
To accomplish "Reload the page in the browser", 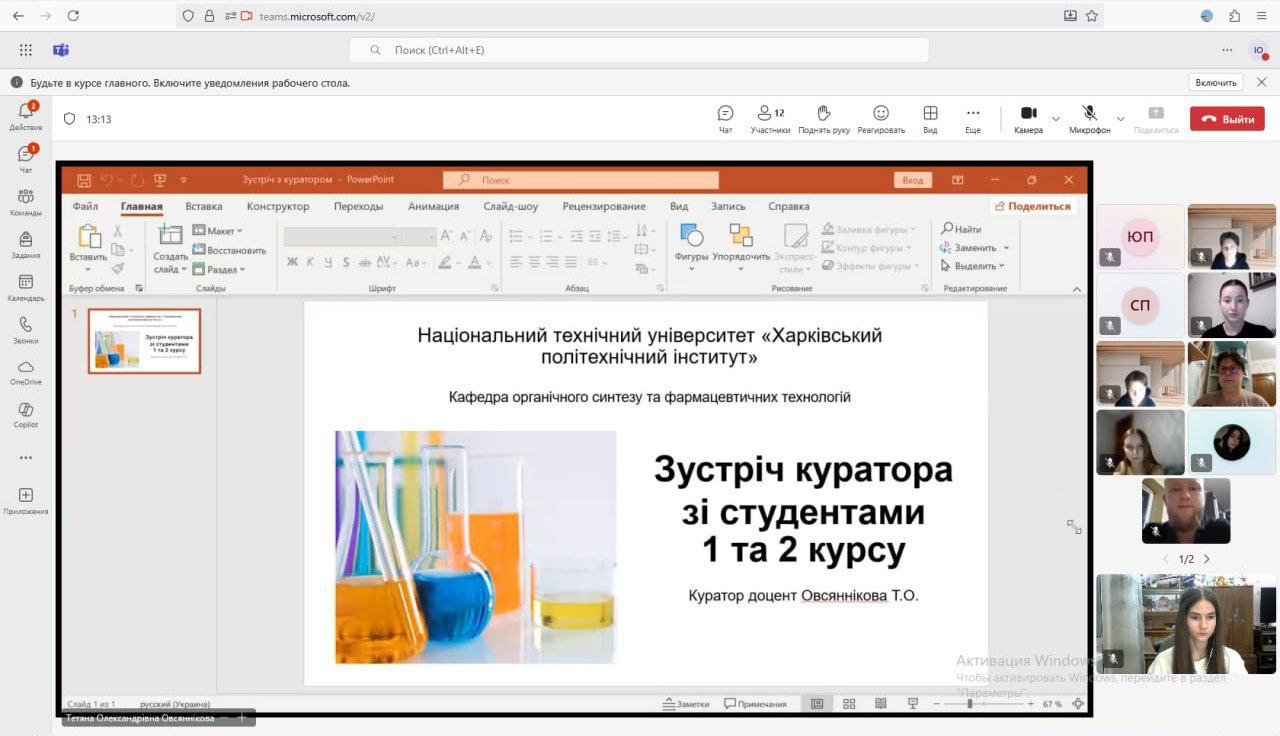I will (x=73, y=16).
